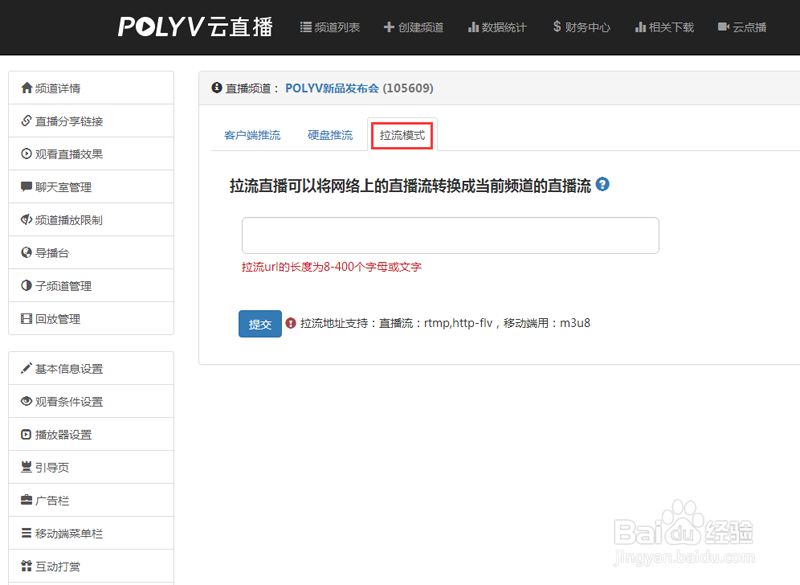
Task: Click the red text 拉流url的长度为8-400个字母或文字
Action: (332, 267)
